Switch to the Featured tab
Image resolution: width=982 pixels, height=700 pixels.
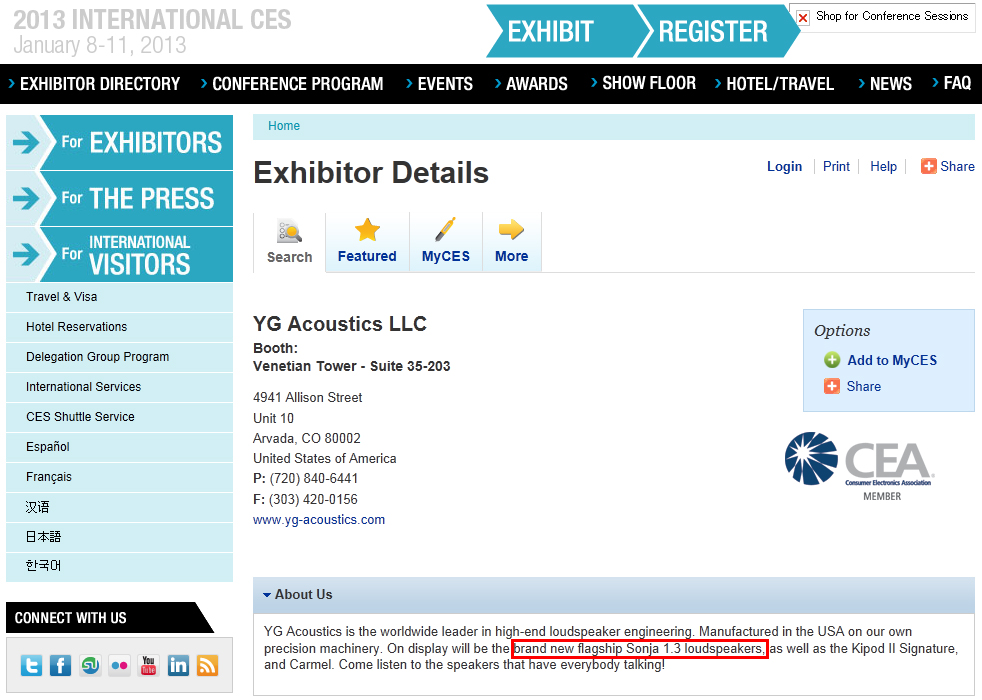[367, 242]
